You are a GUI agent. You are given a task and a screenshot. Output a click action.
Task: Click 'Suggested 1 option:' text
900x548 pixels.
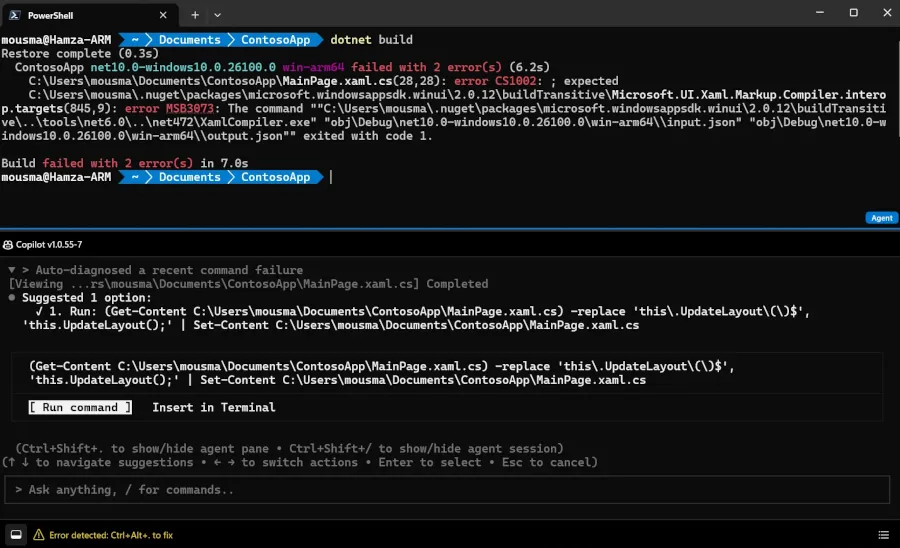click(87, 298)
